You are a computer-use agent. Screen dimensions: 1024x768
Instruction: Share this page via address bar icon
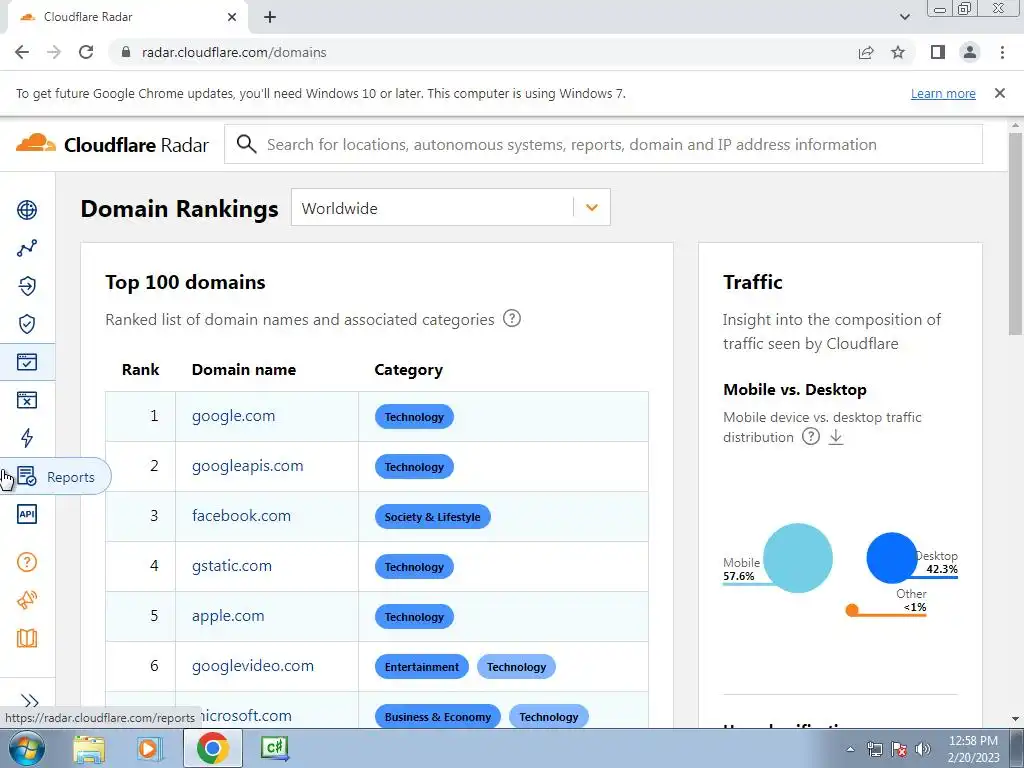pos(866,52)
